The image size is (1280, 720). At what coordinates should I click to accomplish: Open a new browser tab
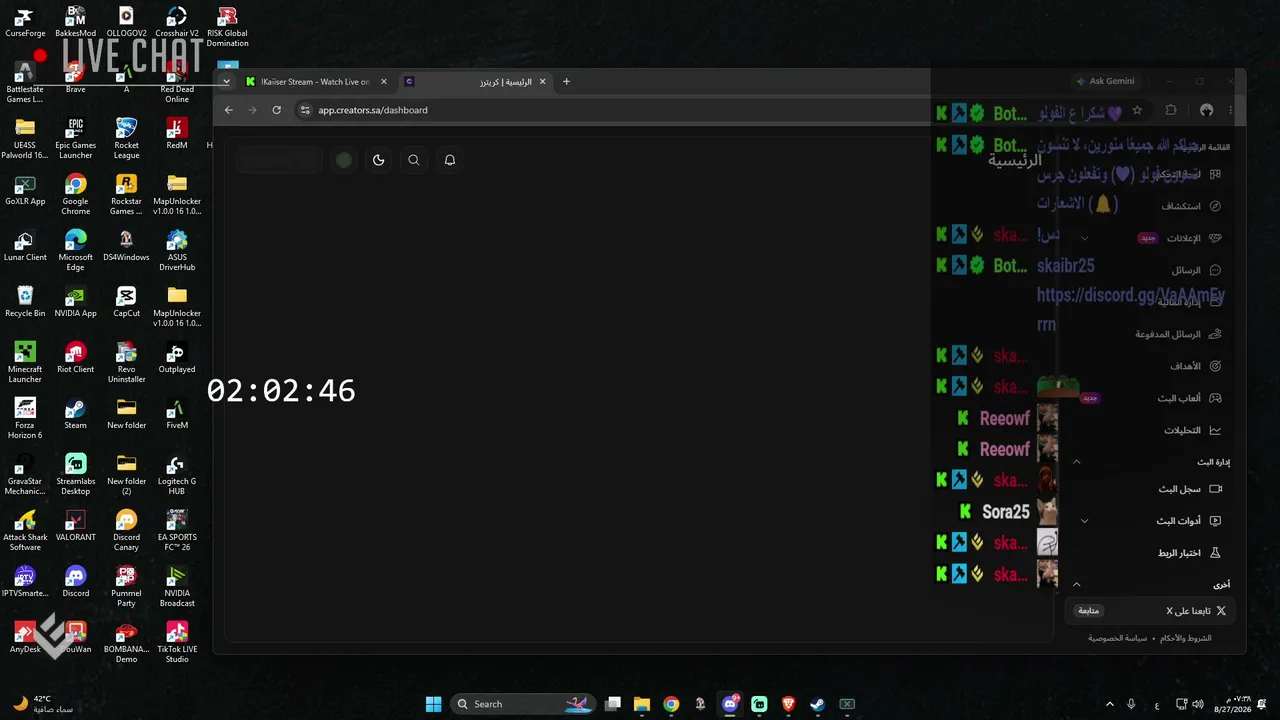click(x=566, y=82)
